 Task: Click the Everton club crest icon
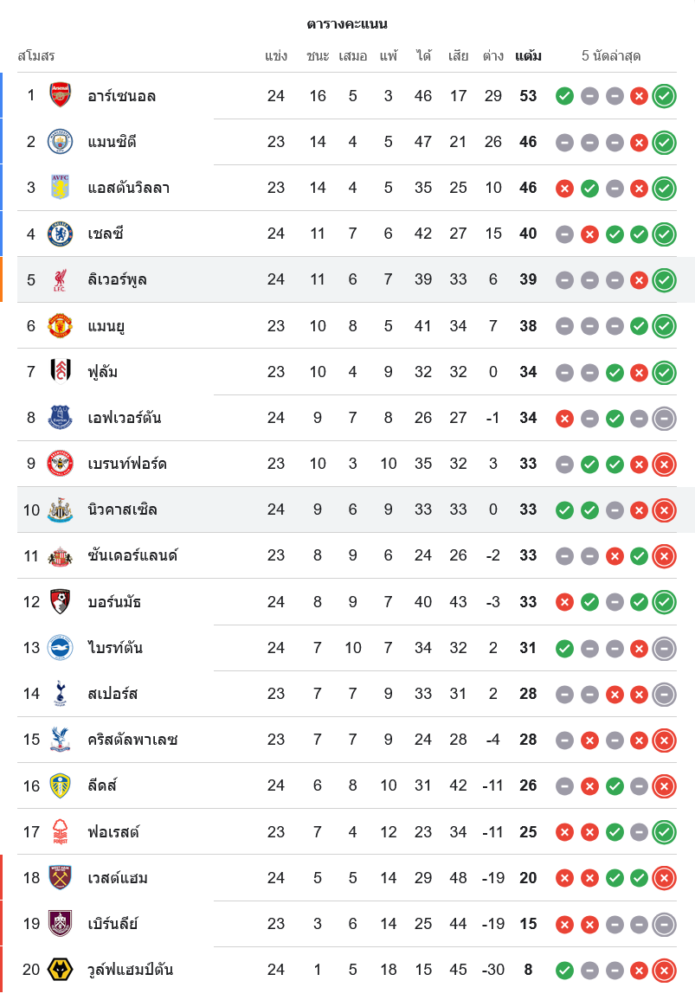60,418
